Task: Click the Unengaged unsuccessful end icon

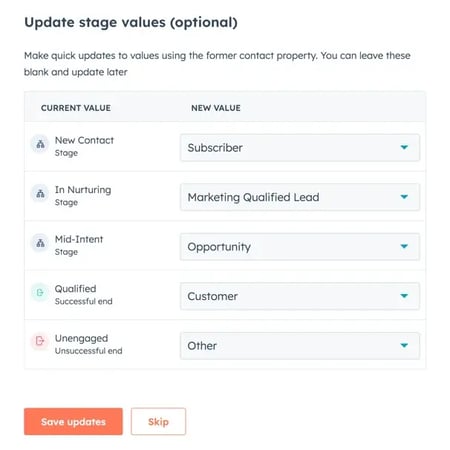Action: coord(40,341)
